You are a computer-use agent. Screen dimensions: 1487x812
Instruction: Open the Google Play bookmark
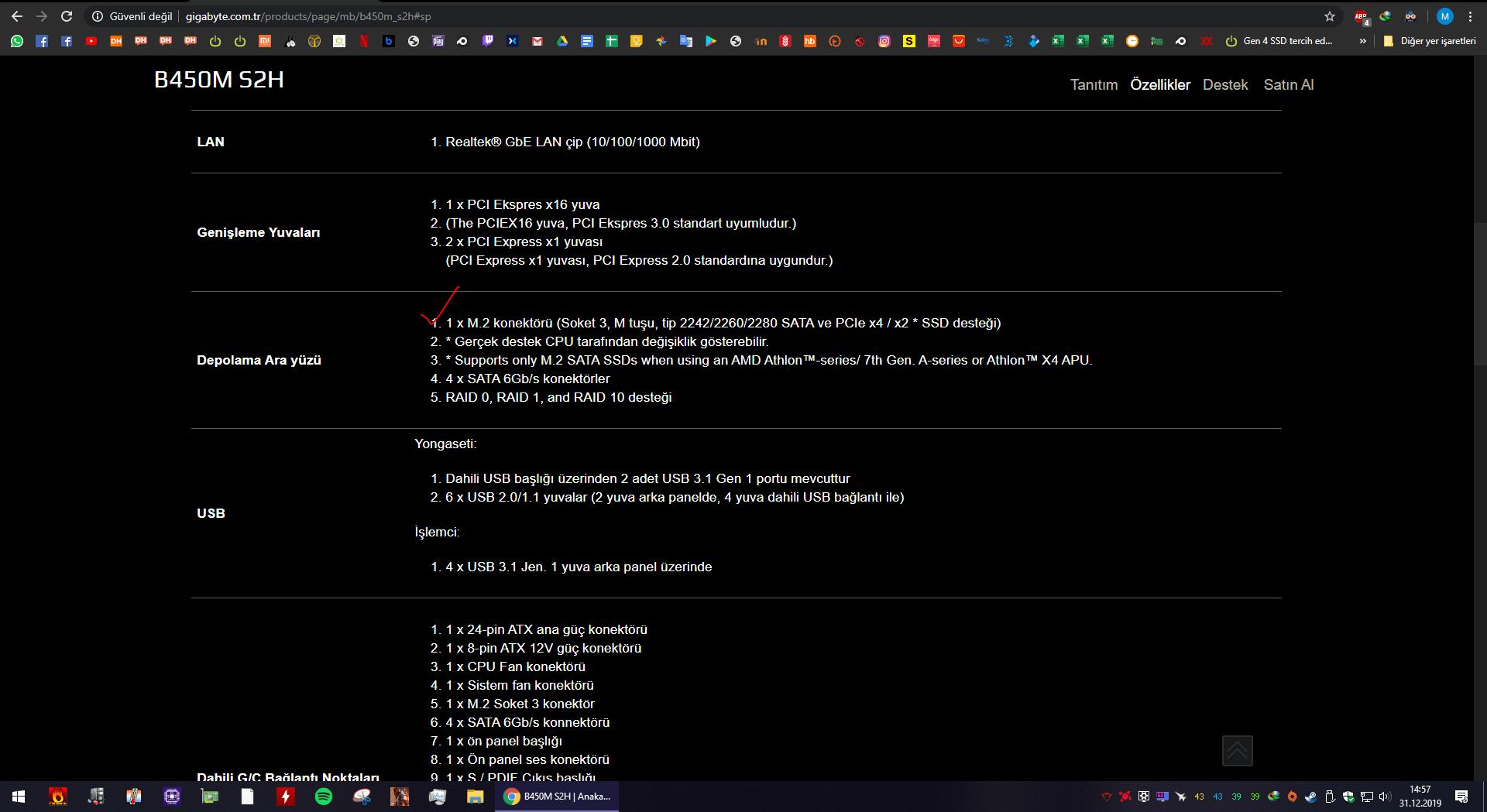(x=711, y=41)
